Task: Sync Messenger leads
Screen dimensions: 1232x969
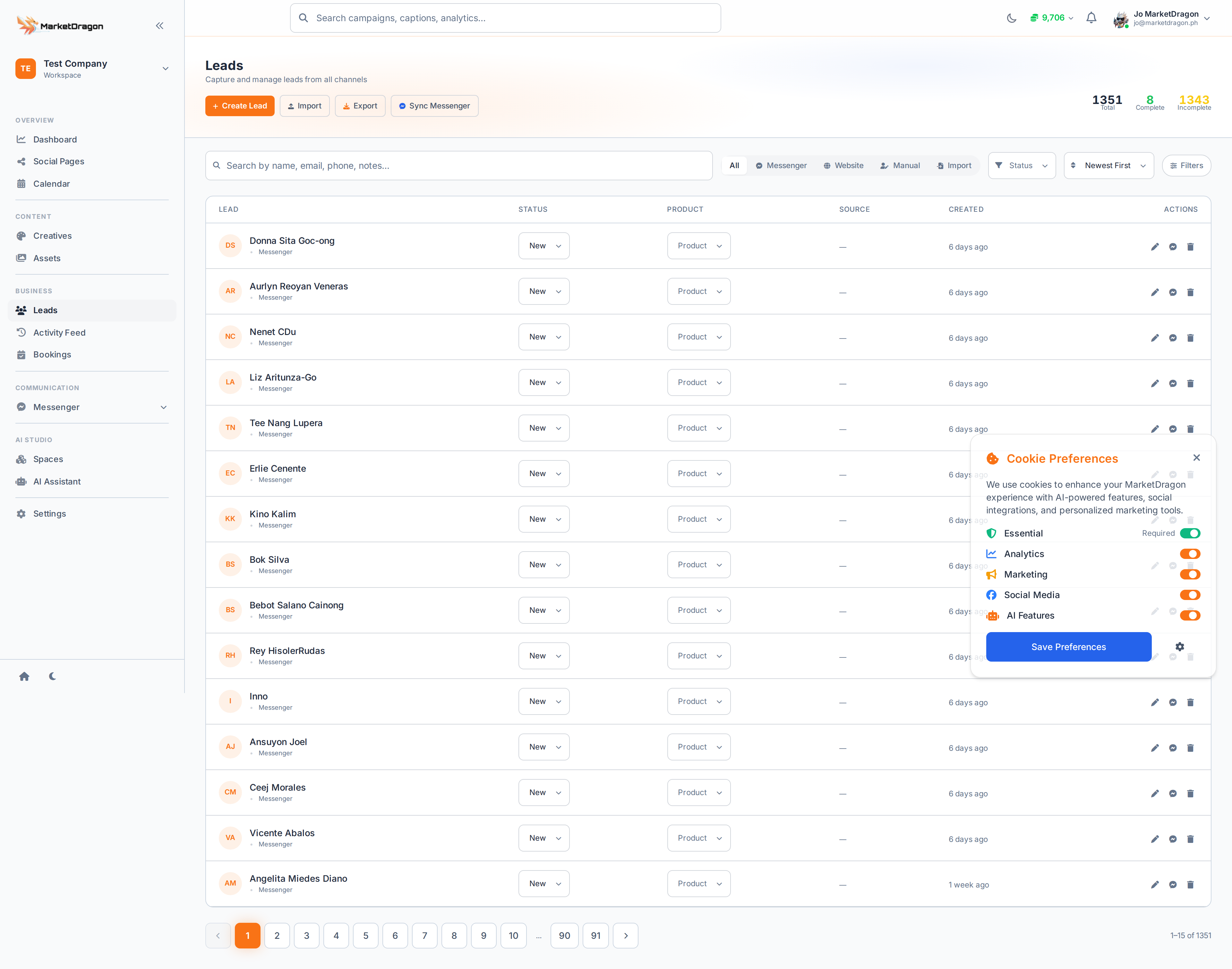Action: pyautogui.click(x=434, y=106)
